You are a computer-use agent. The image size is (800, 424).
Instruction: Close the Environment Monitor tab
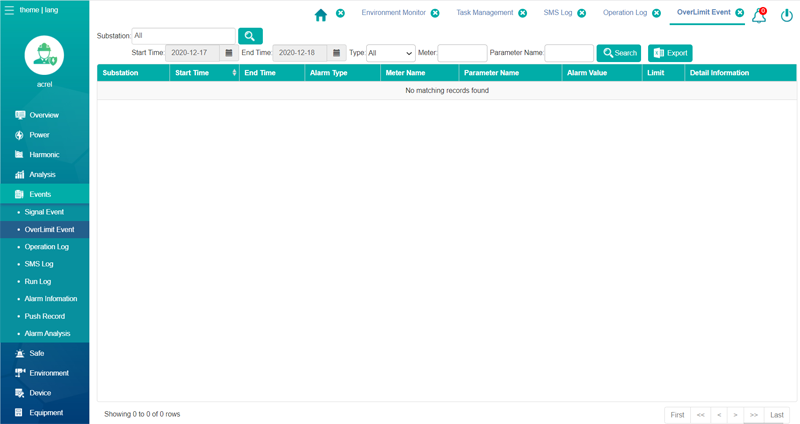pyautogui.click(x=435, y=14)
